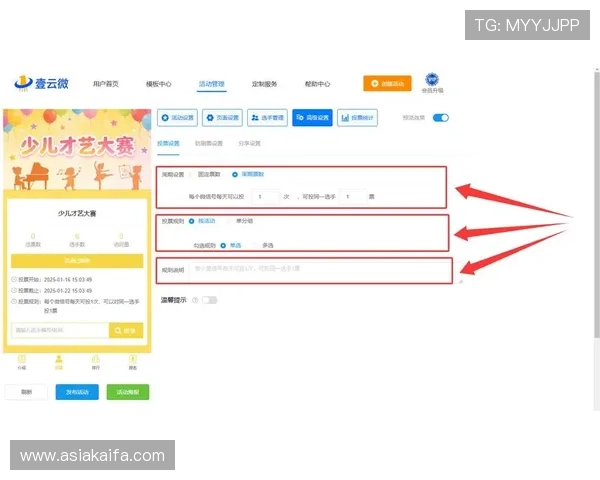Click the 总票数 counter in preview

(x=33, y=240)
